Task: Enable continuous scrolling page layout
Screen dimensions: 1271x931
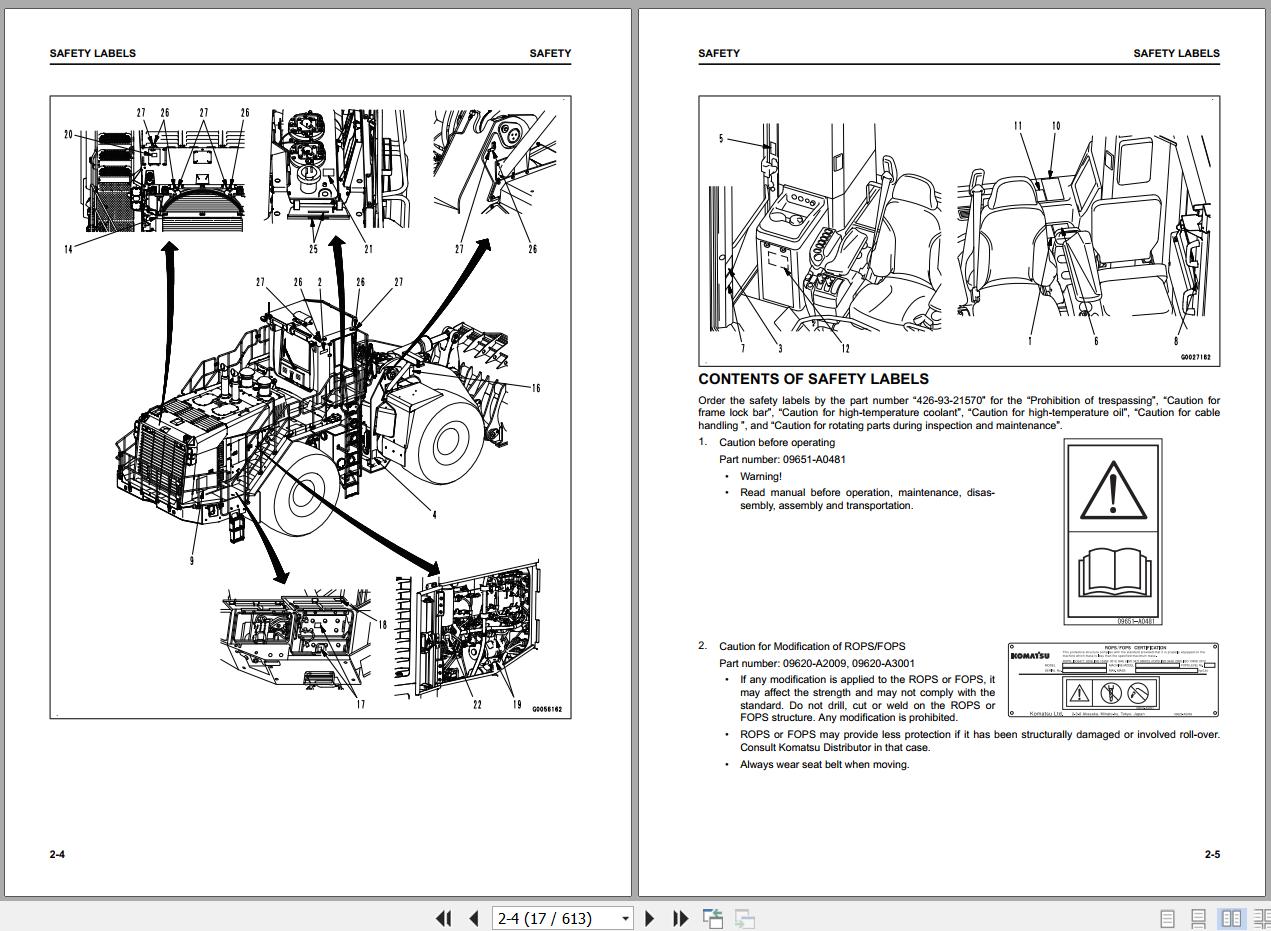Action: coord(1199,918)
